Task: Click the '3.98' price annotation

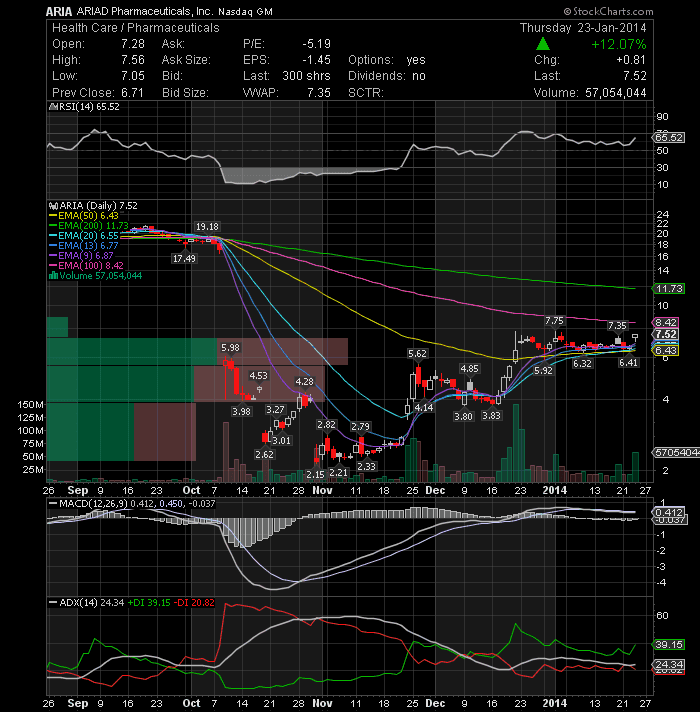Action: click(x=241, y=411)
